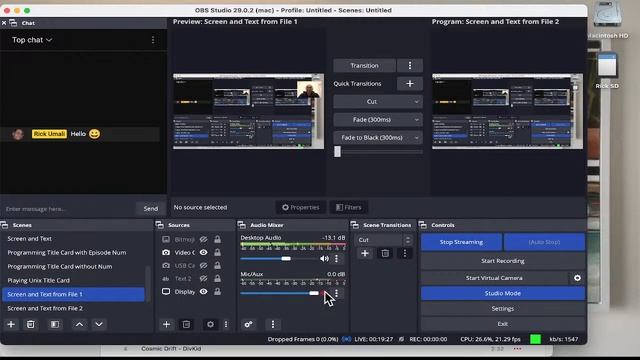Image resolution: width=640 pixels, height=360 pixels.
Task: Open Fade to Black (300ms) dropdown
Action: 378,138
